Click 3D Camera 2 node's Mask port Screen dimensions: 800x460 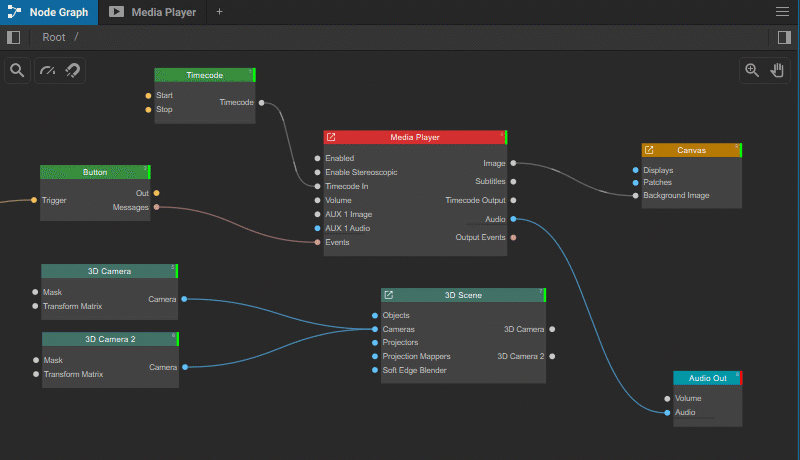click(x=36, y=360)
